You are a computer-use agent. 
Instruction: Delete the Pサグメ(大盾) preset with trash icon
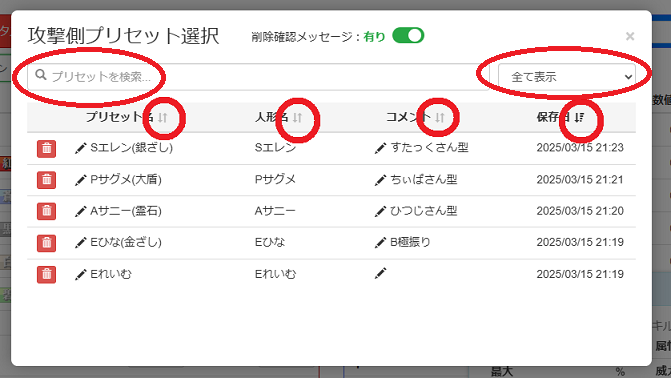tap(46, 180)
